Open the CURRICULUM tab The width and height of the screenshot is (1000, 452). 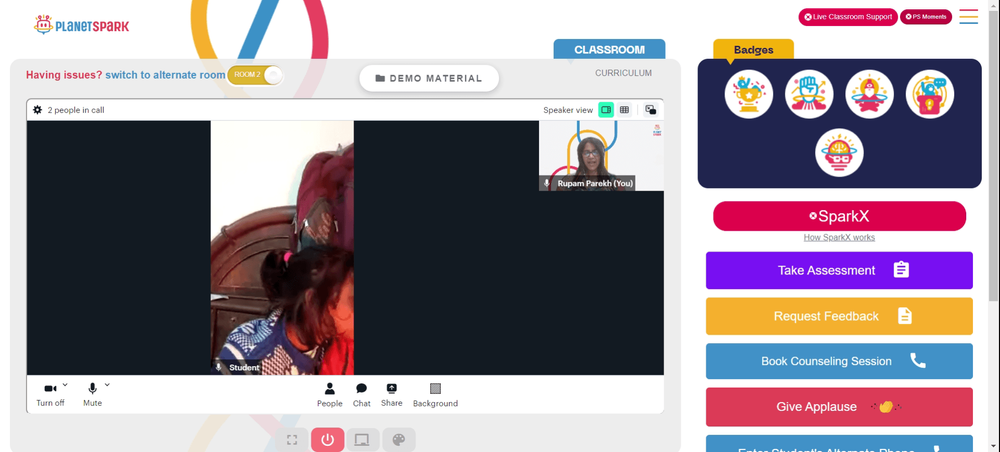point(623,73)
